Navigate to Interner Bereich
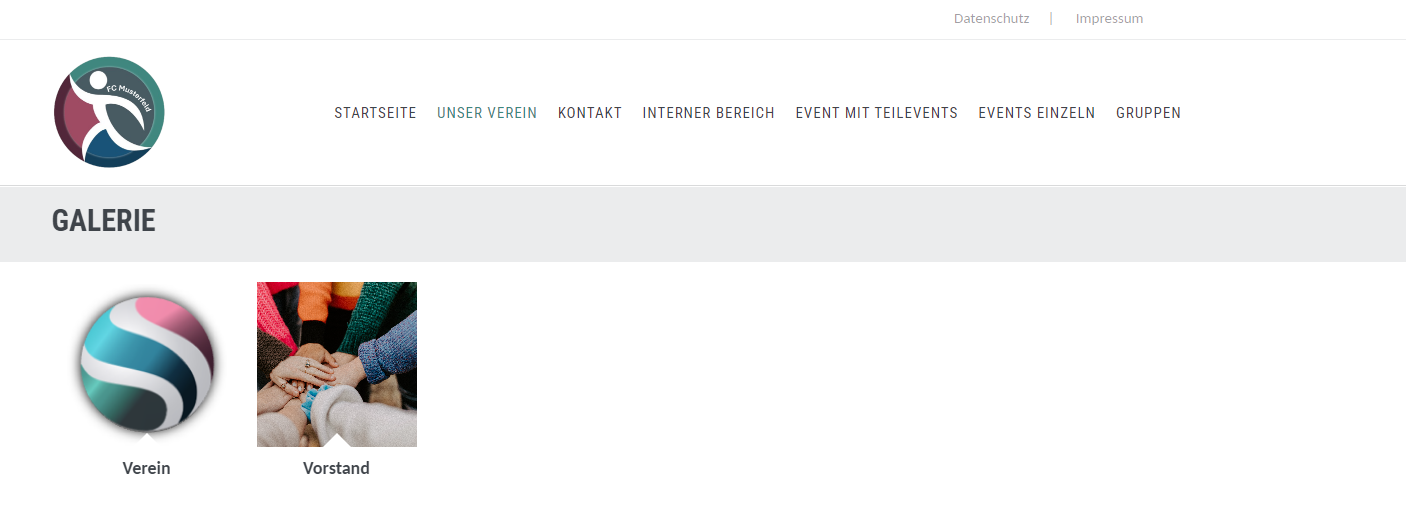Image resolution: width=1406 pixels, height=530 pixels. click(x=709, y=113)
